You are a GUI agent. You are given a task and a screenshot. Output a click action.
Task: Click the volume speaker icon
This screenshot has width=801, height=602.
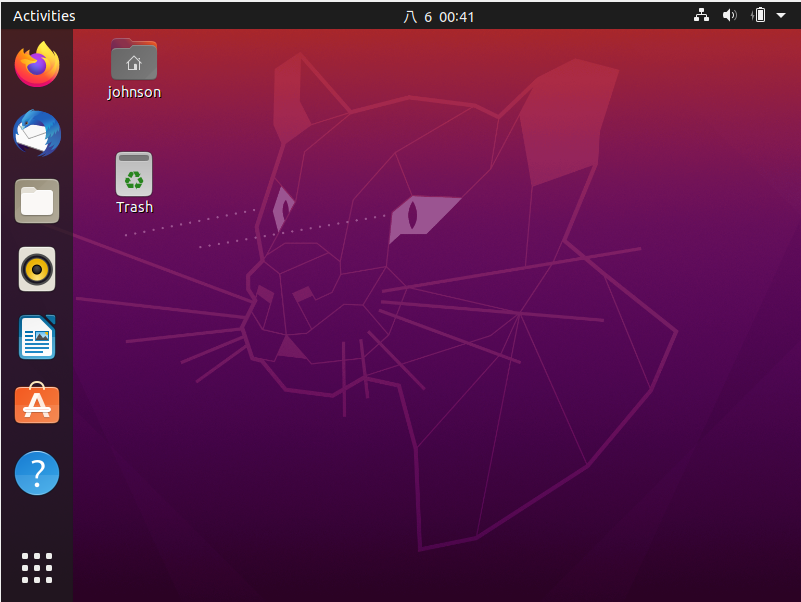[729, 15]
